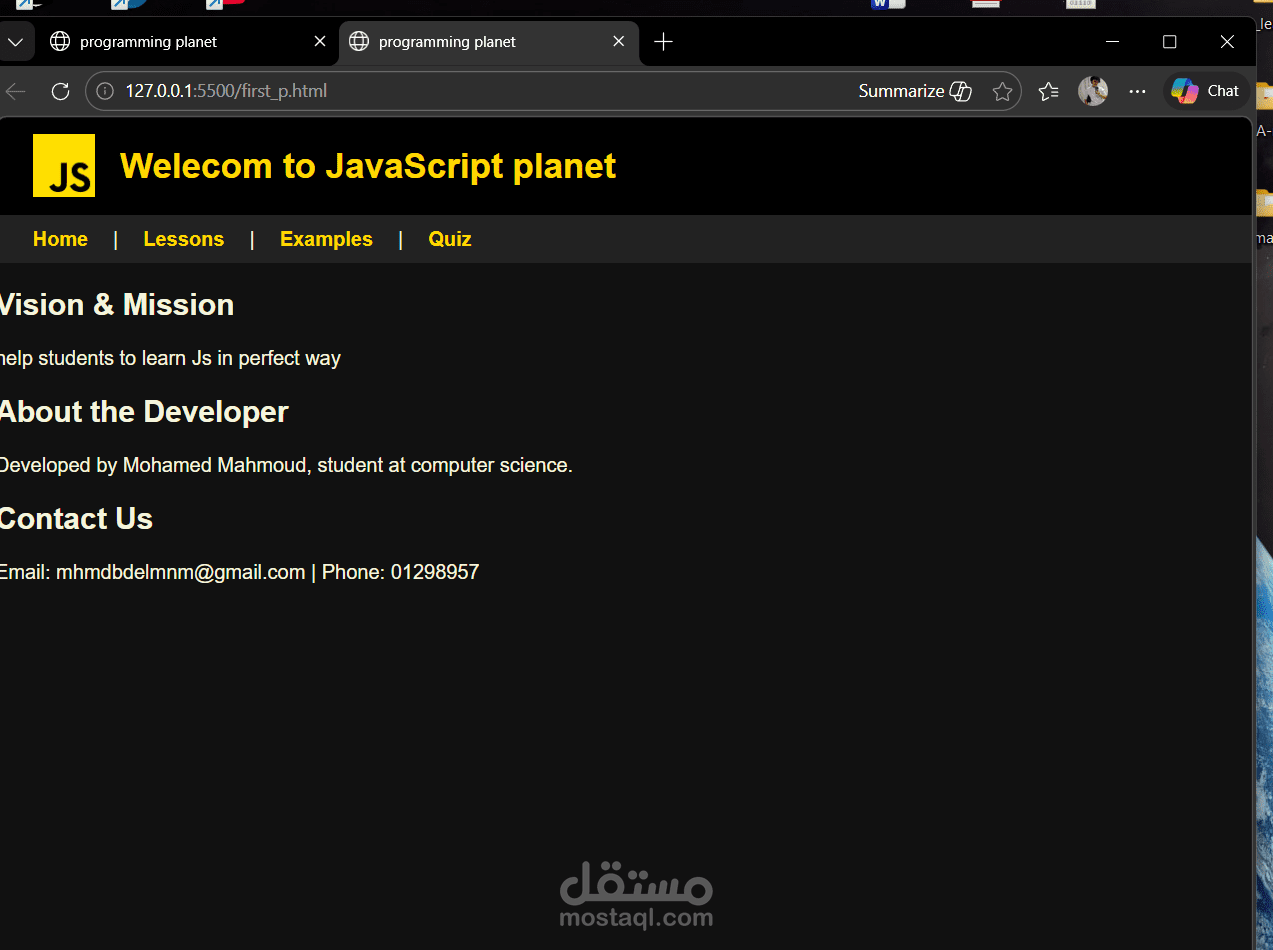Viewport: 1273px width, 950px height.
Task: Click the site info icon in the address bar
Action: point(104,90)
